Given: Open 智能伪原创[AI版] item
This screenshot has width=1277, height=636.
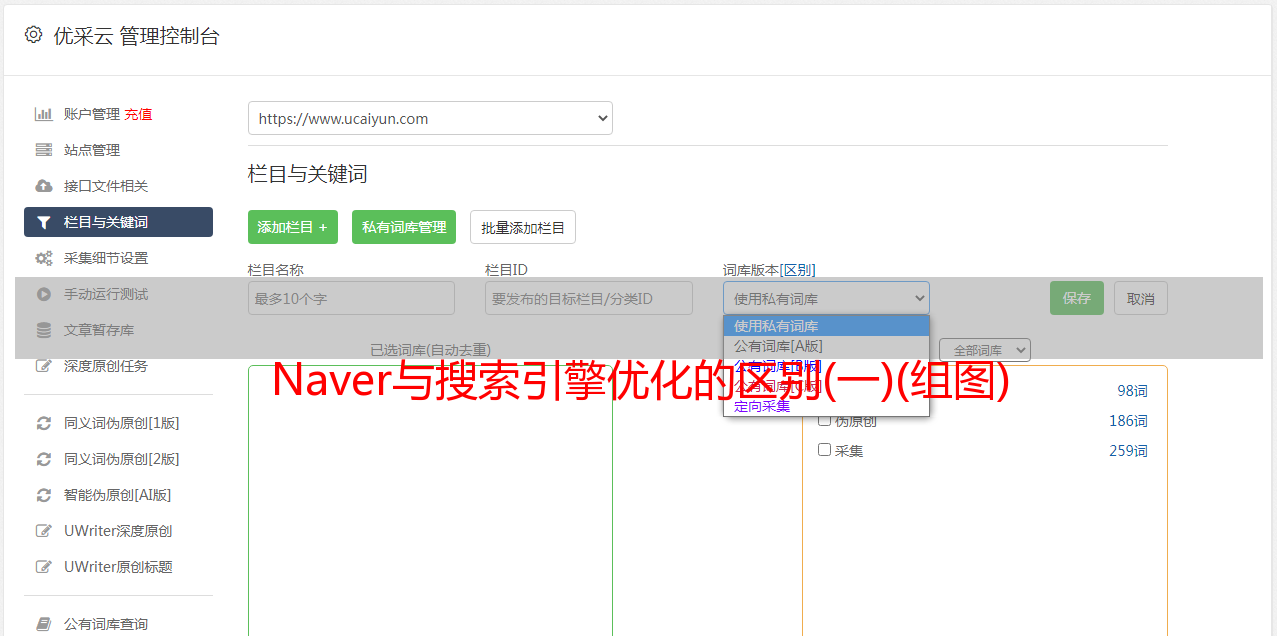Looking at the screenshot, I should pyautogui.click(x=118, y=495).
